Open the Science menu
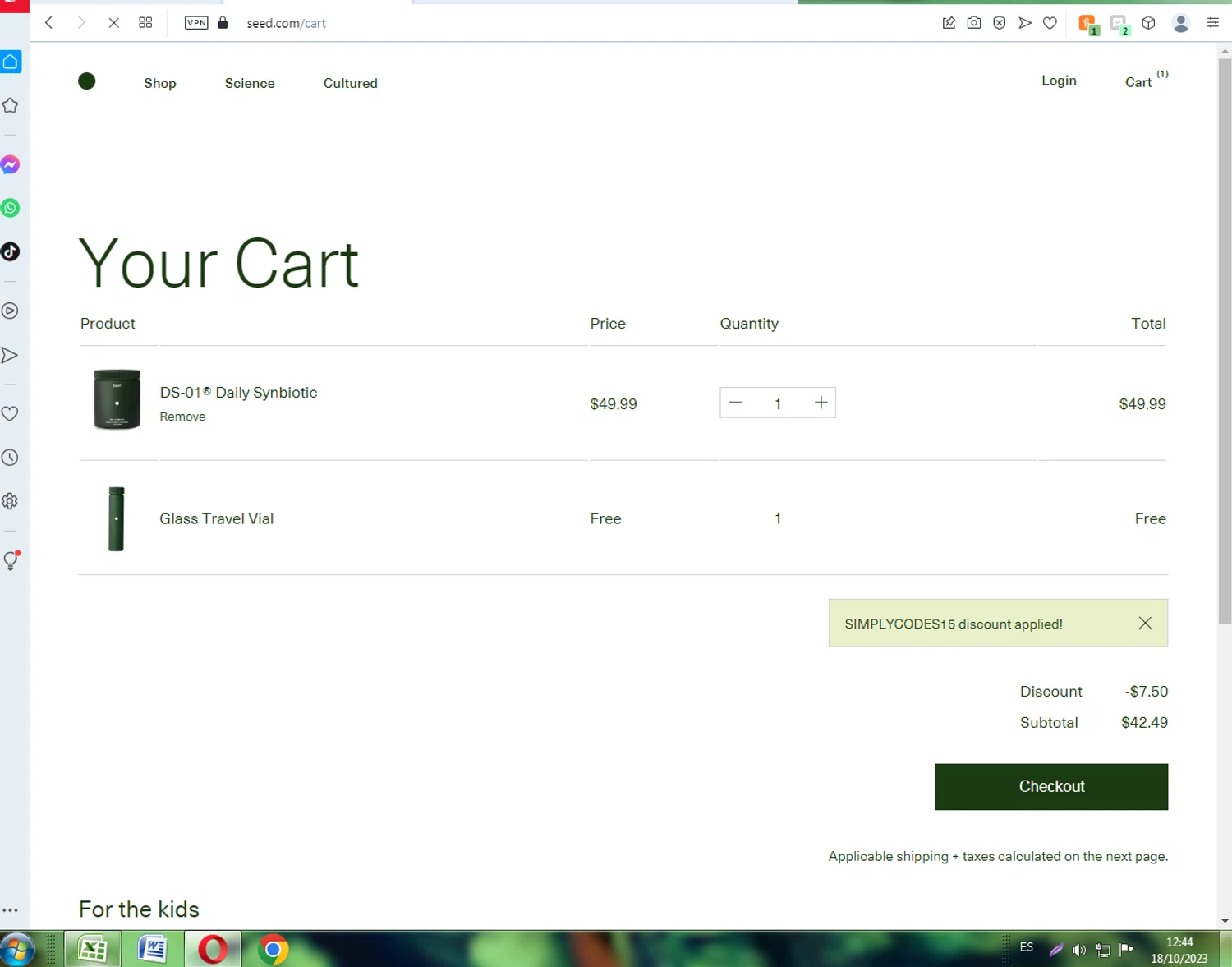 click(x=250, y=83)
